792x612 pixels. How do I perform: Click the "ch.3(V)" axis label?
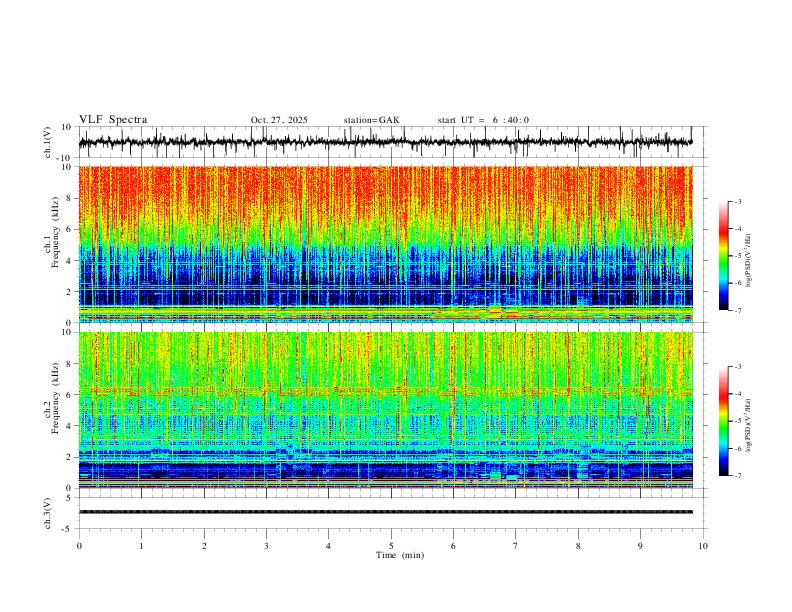tap(48, 513)
